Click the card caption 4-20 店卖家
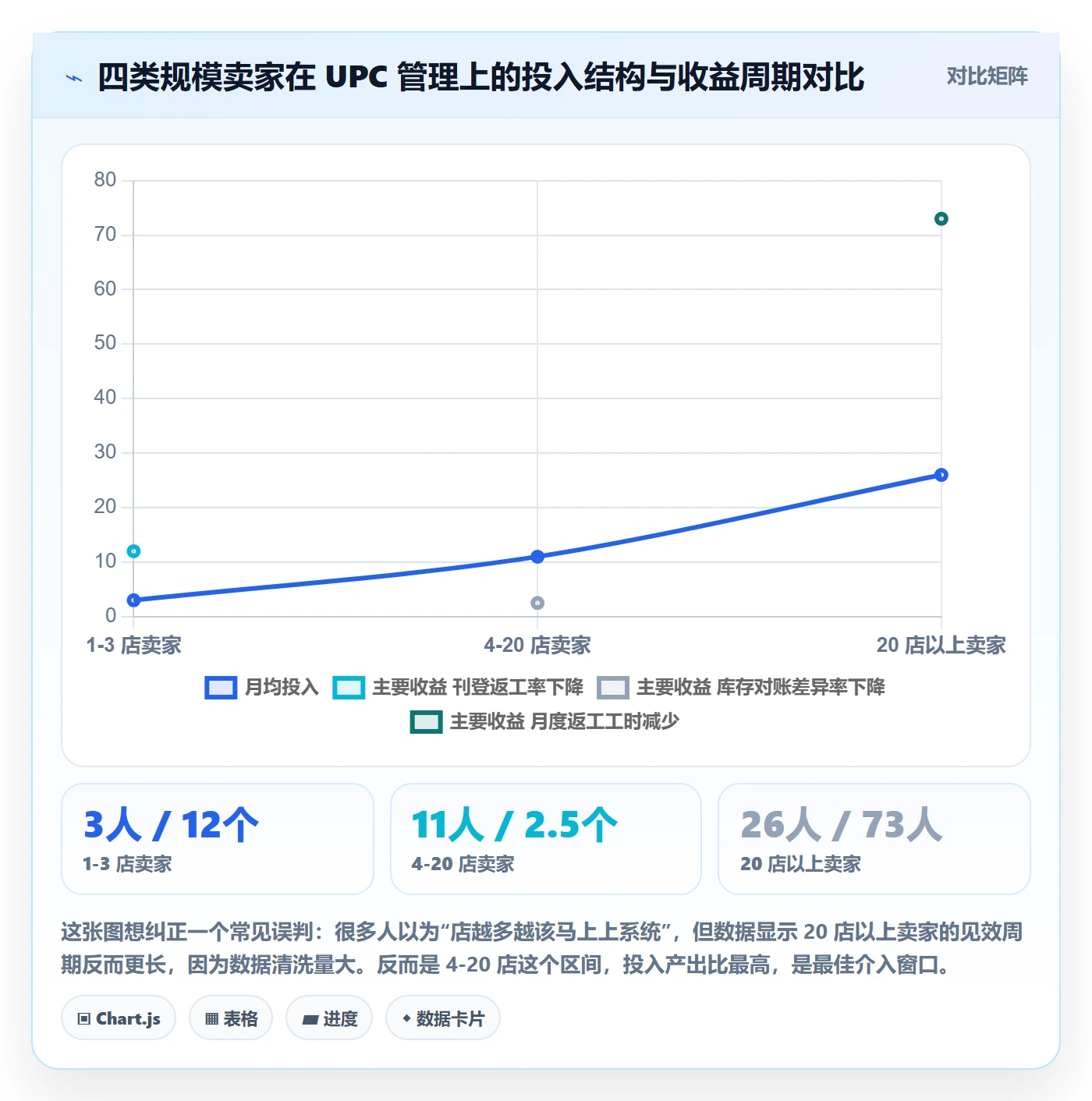 tap(463, 864)
